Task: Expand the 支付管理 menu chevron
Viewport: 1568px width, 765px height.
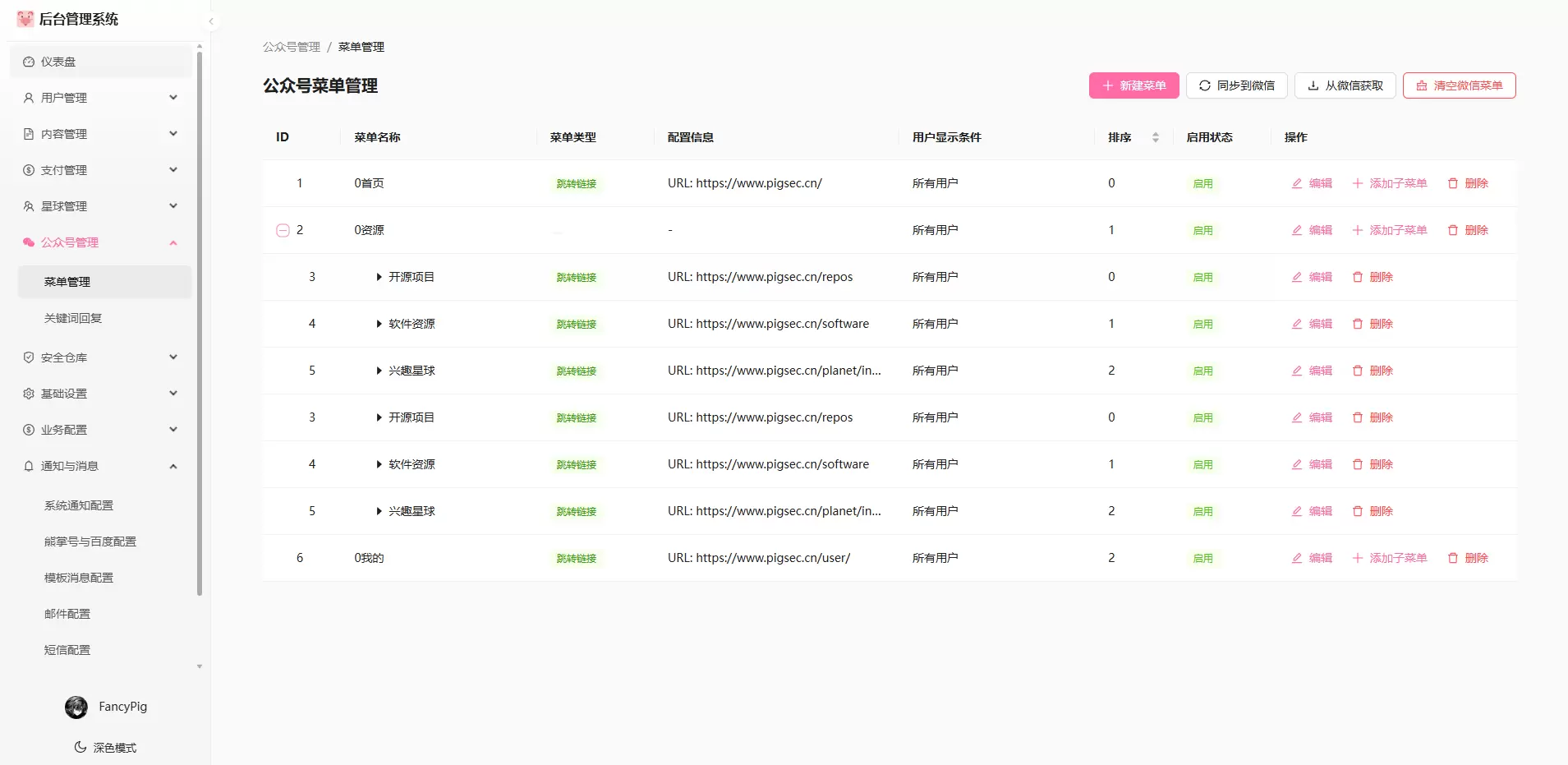Action: [x=173, y=170]
